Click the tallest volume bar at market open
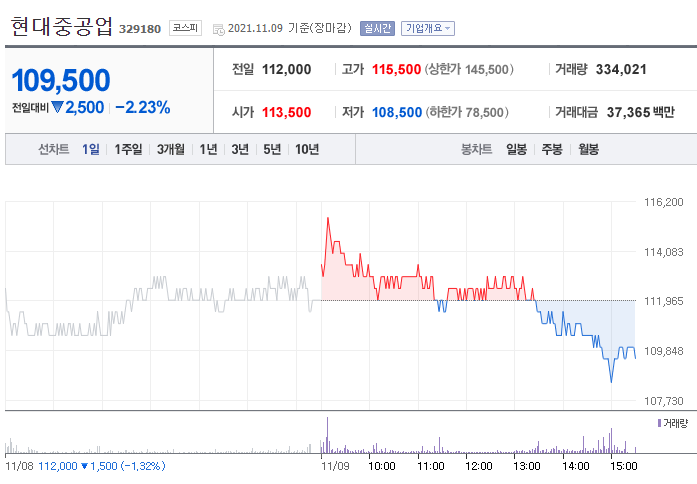This screenshot has width=697, height=484. point(328,435)
